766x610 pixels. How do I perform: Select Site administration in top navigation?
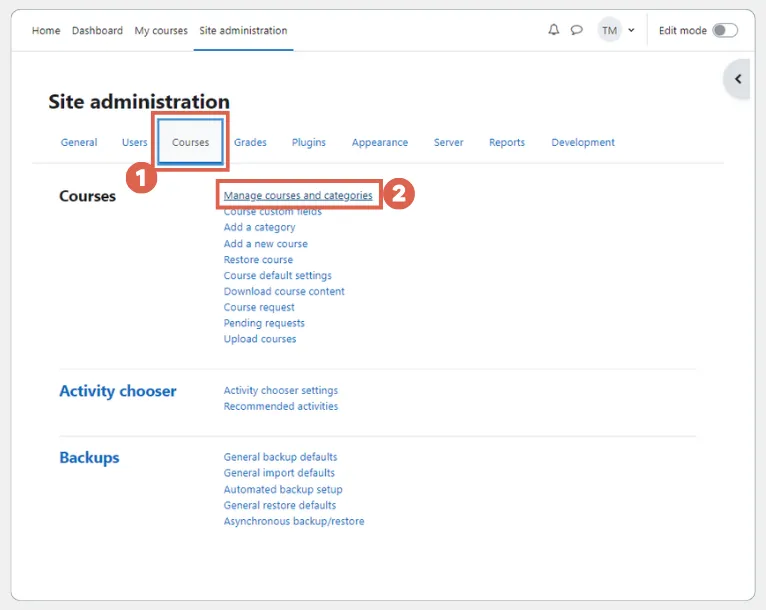(x=243, y=30)
